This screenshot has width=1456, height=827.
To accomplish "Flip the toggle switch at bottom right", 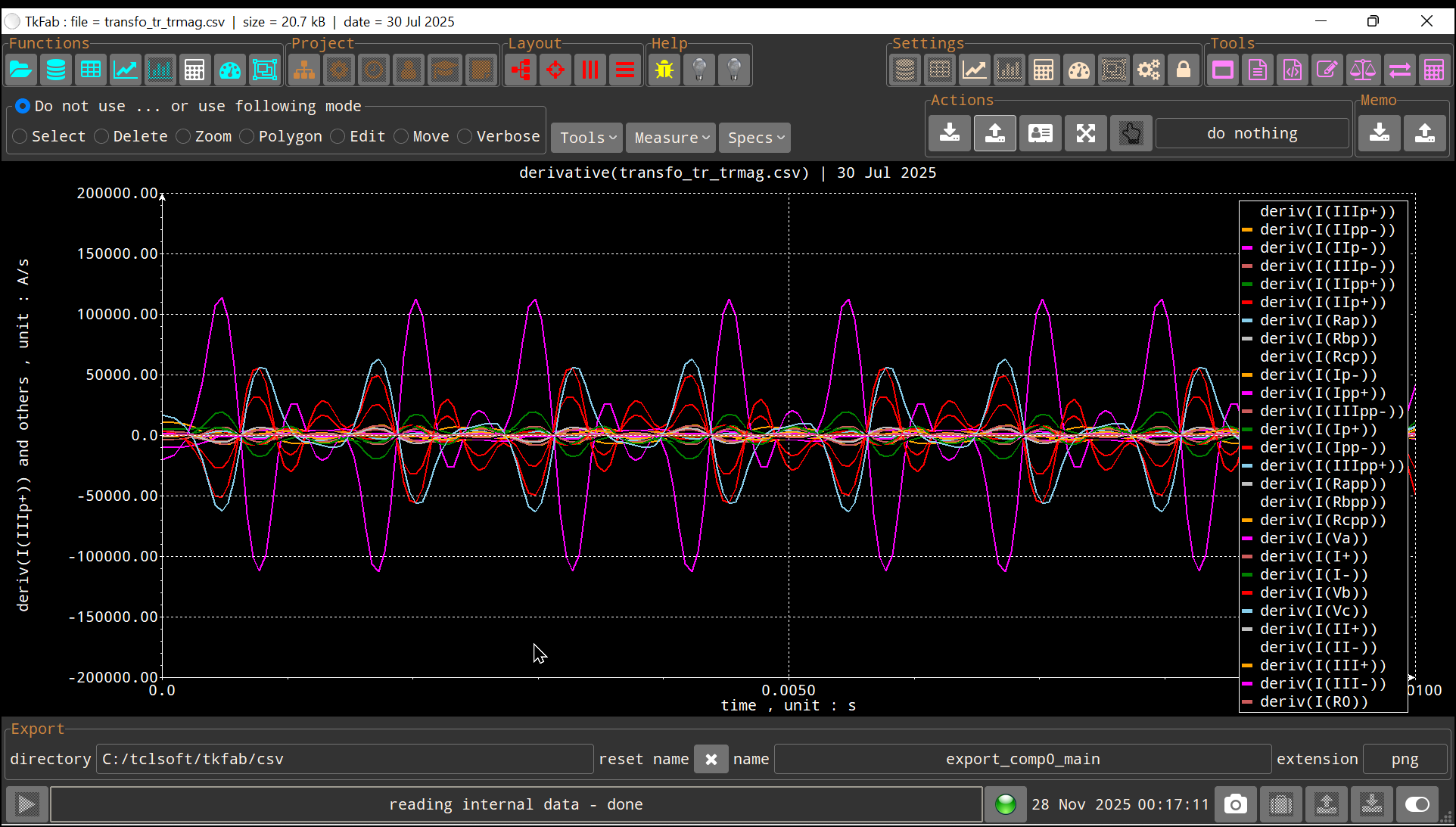I will pyautogui.click(x=1417, y=804).
